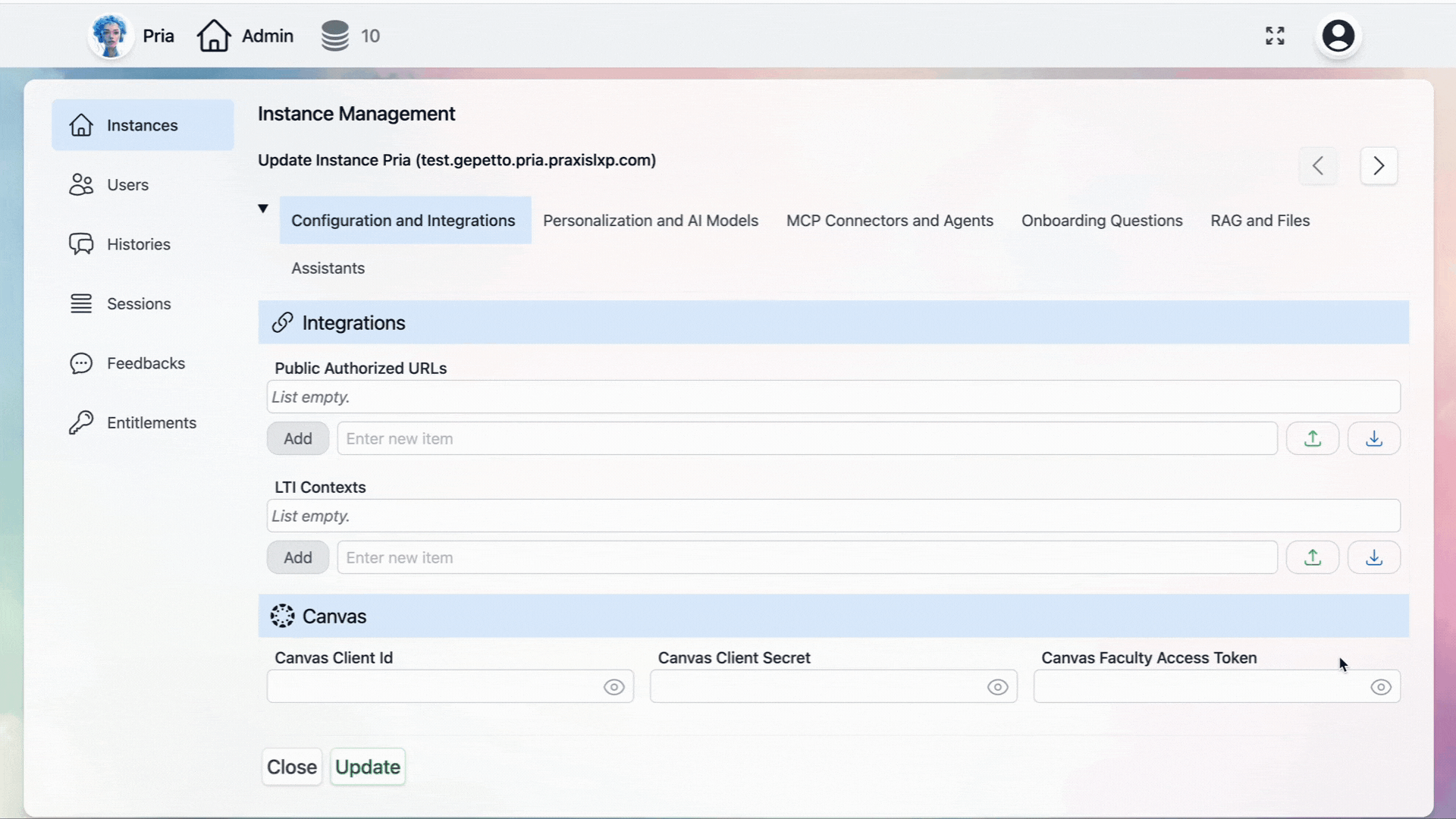
Task: Open the Feedbacks section
Action: click(x=147, y=362)
